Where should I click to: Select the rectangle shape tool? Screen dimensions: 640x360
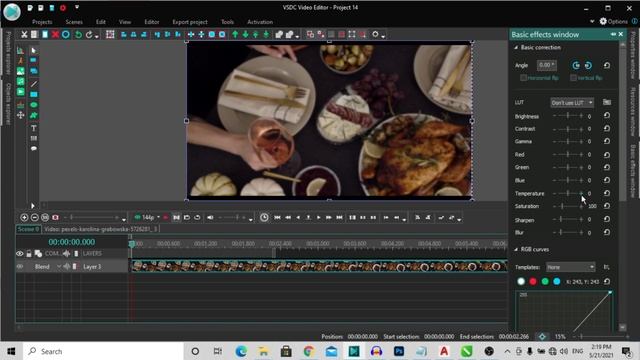pyautogui.click(x=33, y=94)
